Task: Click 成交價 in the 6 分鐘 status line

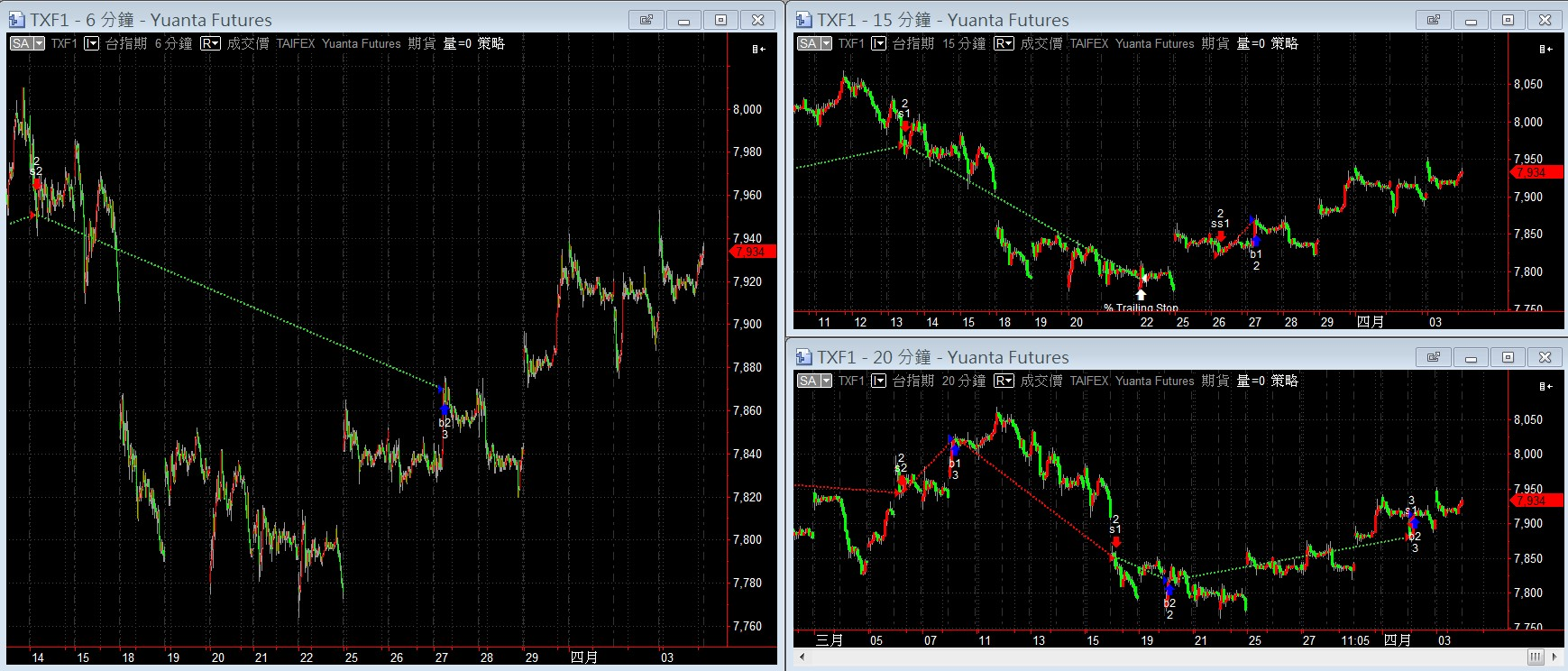Action: click(248, 43)
